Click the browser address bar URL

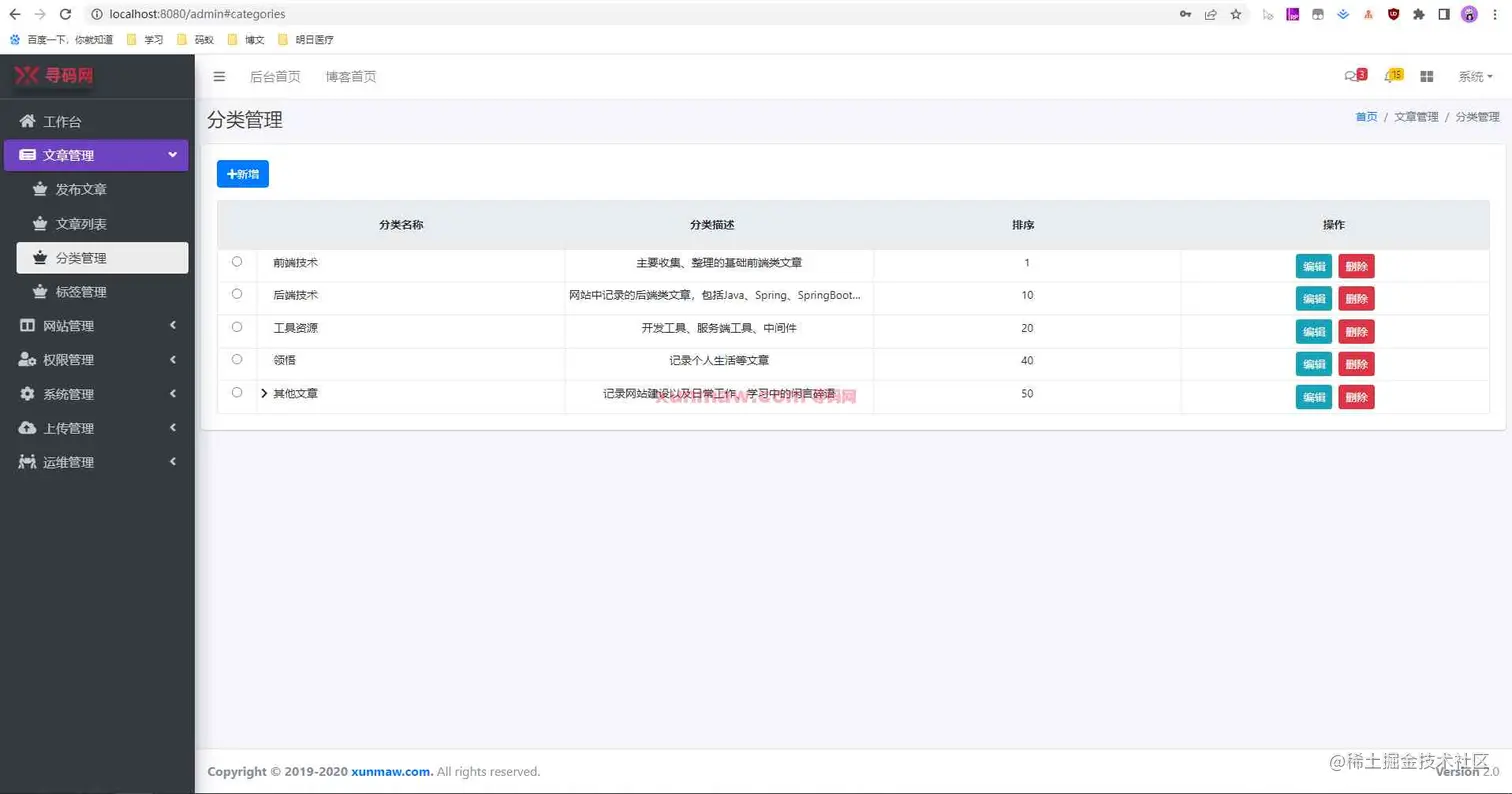(197, 14)
